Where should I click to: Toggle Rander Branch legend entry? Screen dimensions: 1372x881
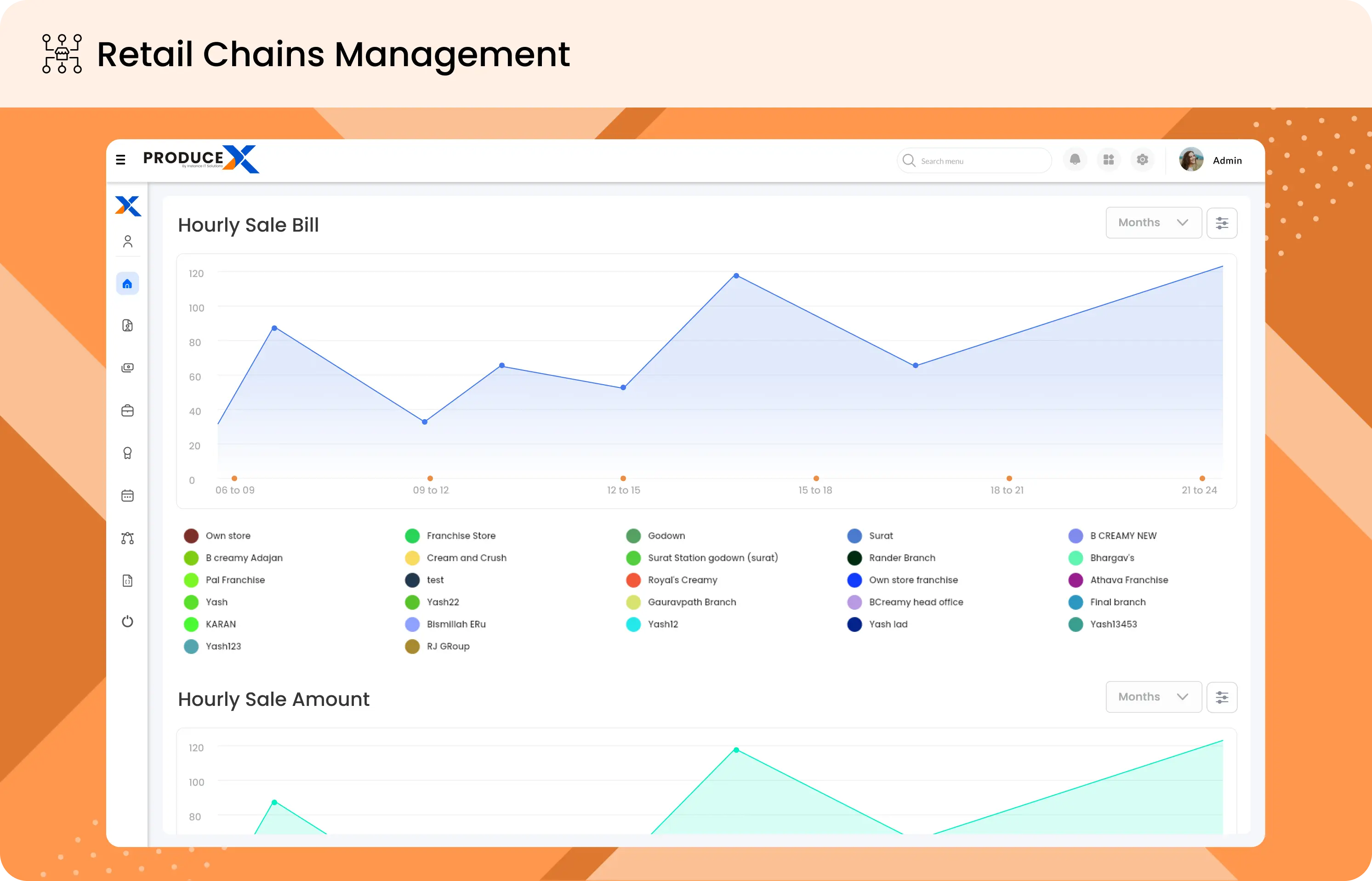[x=891, y=558]
